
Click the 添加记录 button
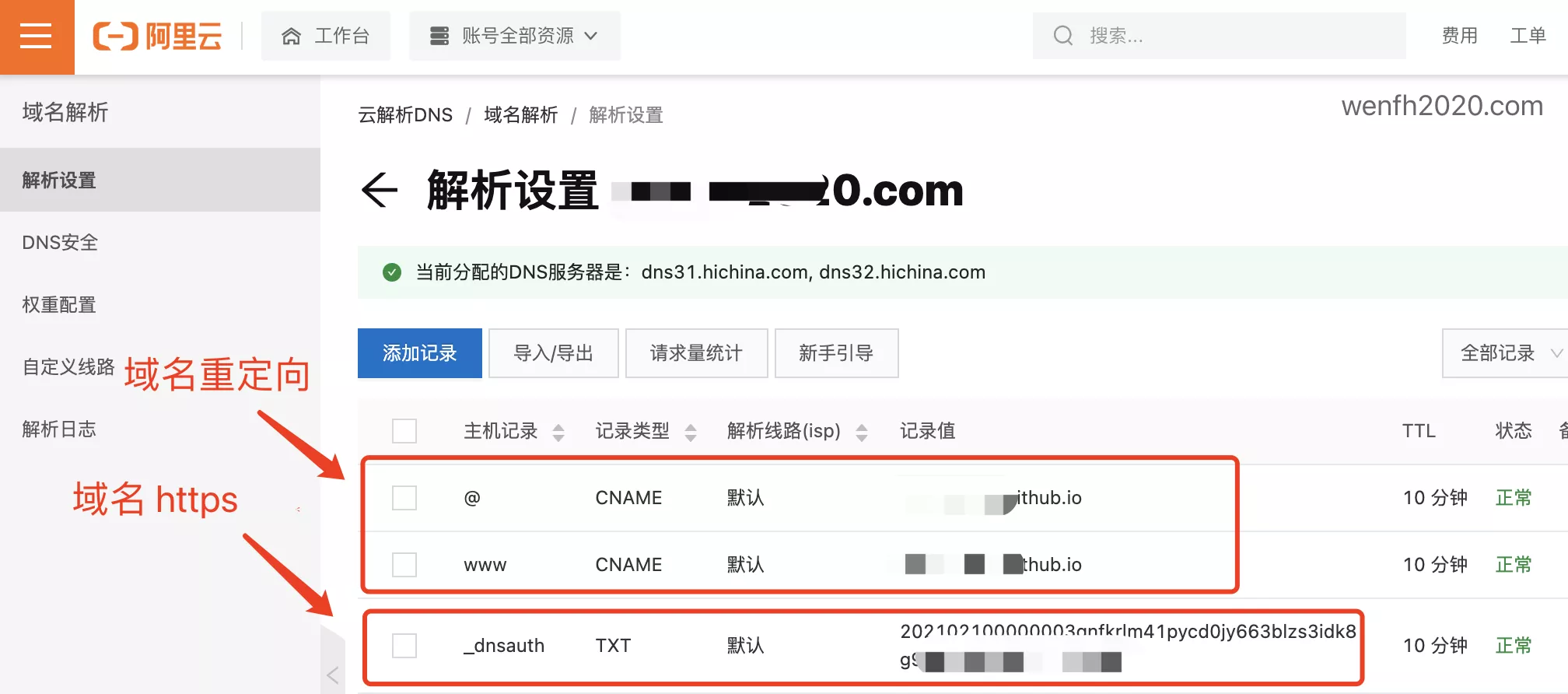pyautogui.click(x=420, y=353)
